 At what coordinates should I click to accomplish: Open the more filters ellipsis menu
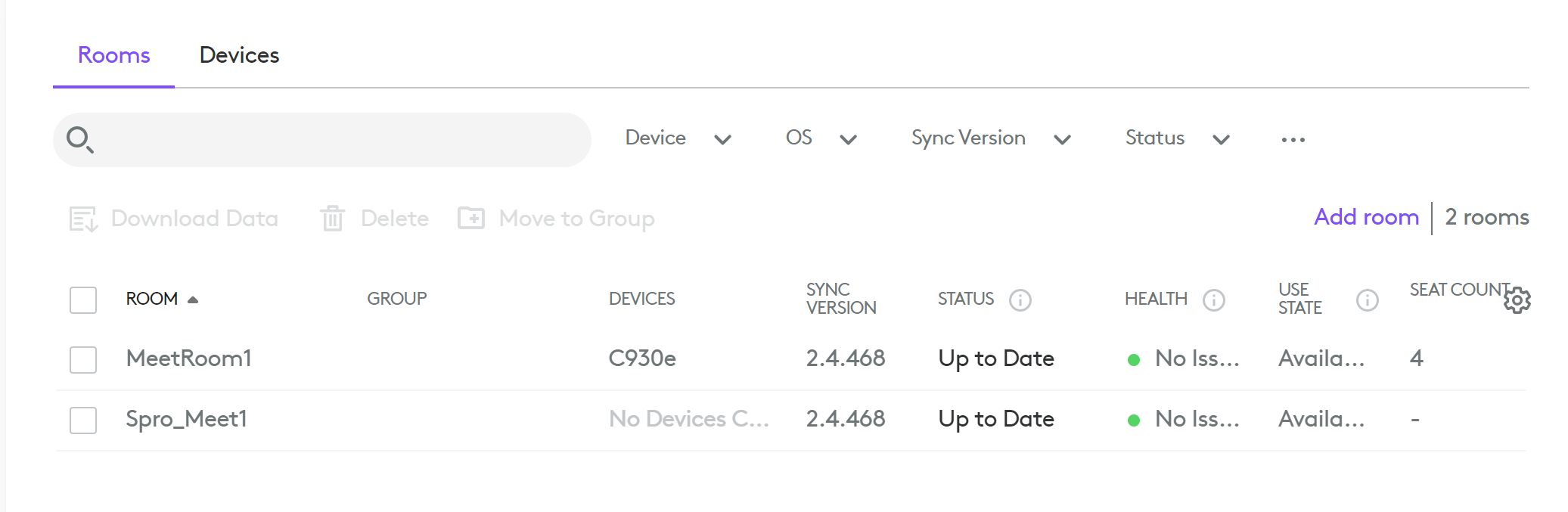coord(1293,140)
